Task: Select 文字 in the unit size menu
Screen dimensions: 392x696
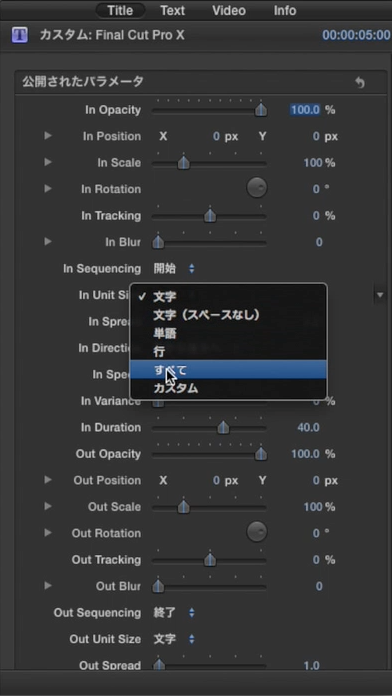Action: (228, 297)
